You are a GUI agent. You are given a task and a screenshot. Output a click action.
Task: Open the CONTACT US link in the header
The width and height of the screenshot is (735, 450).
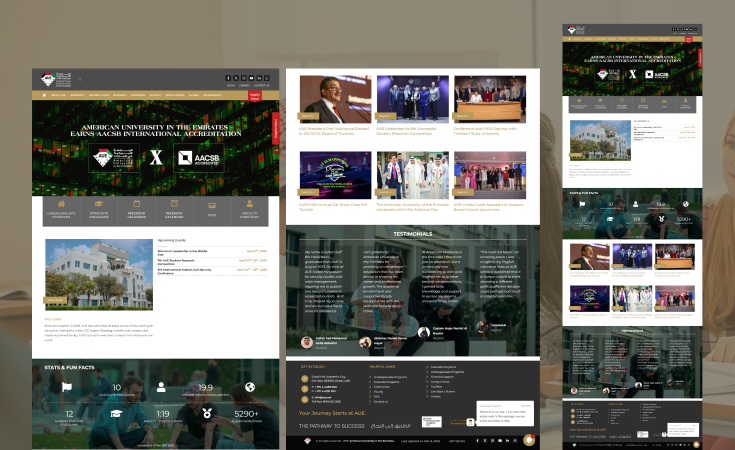pos(262,85)
